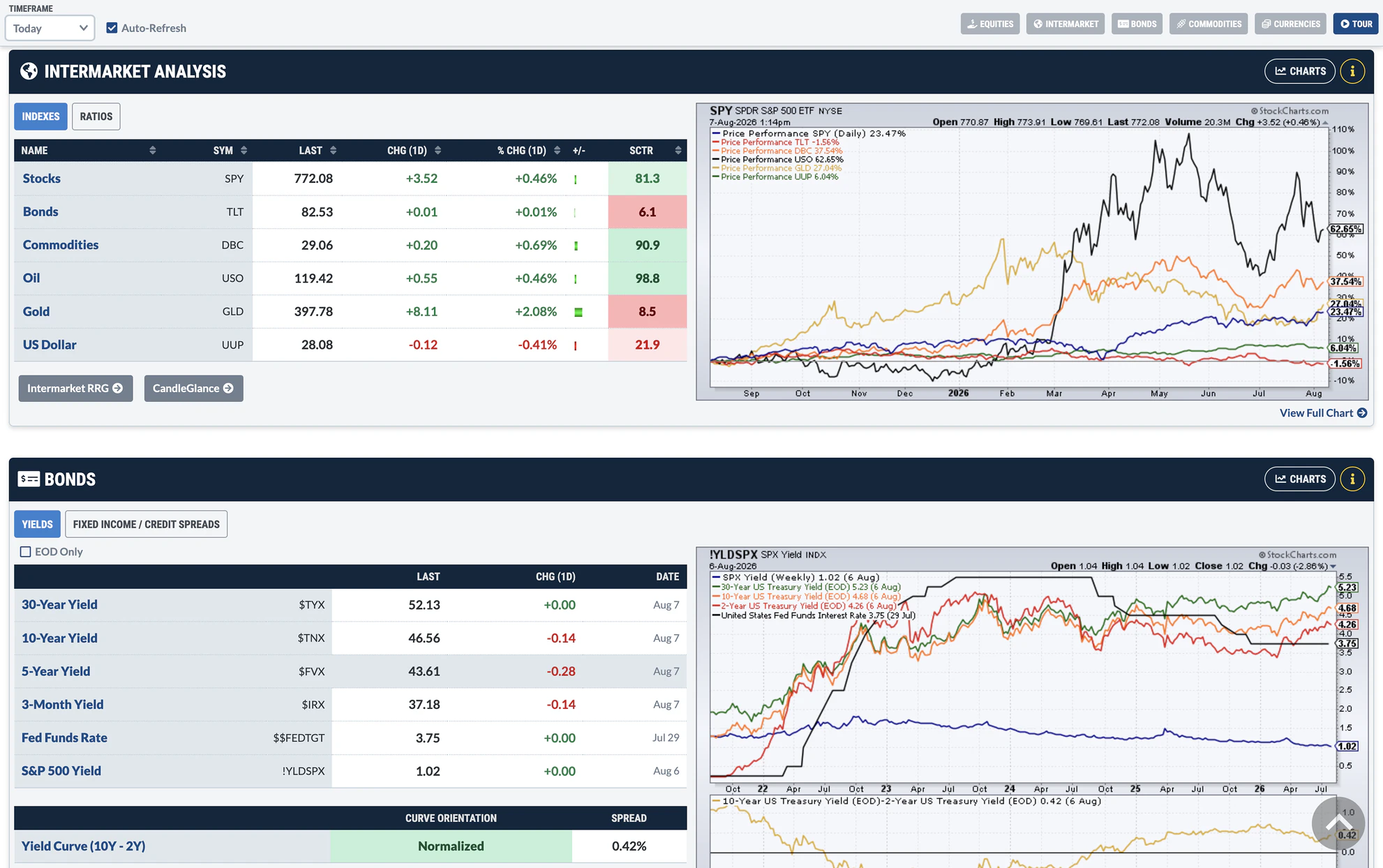The width and height of the screenshot is (1383, 868).
Task: Open Charts in the Bonds header
Action: pyautogui.click(x=1300, y=479)
